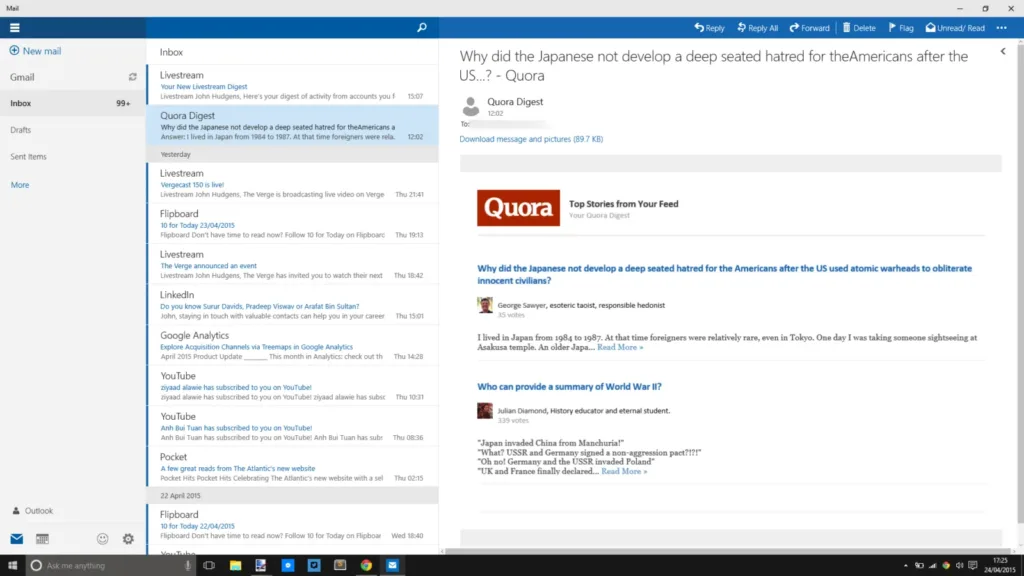Open YouTube 'Anh Bui Tuan has subscribed' email

tap(293, 426)
